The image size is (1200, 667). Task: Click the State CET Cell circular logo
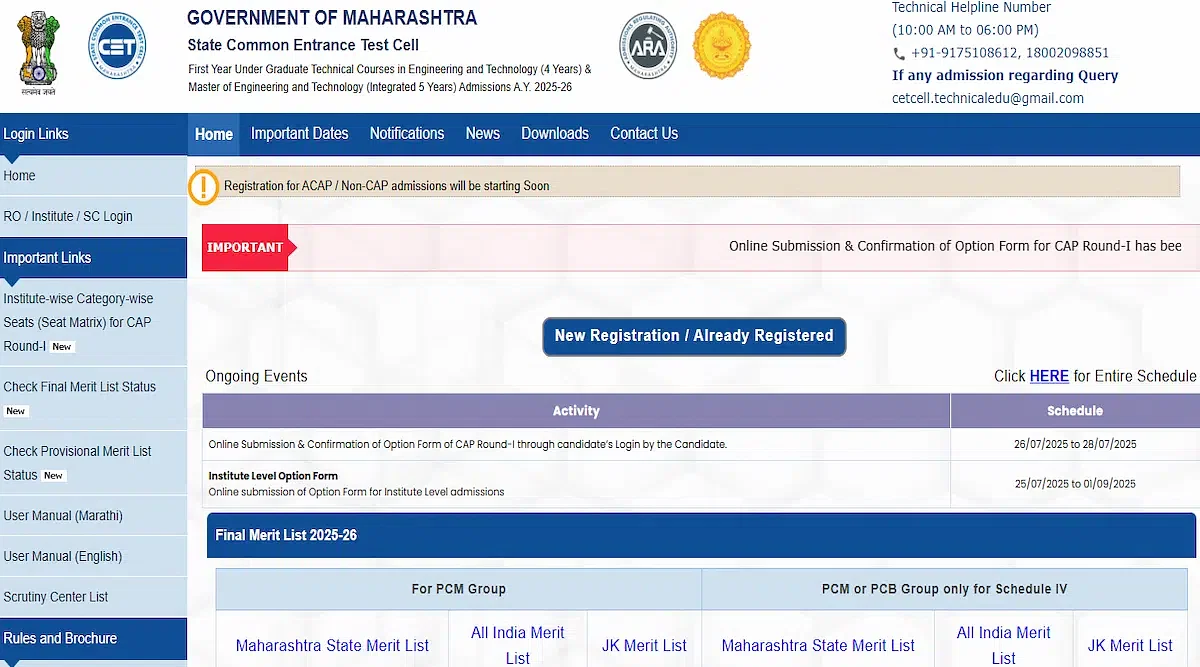point(117,47)
